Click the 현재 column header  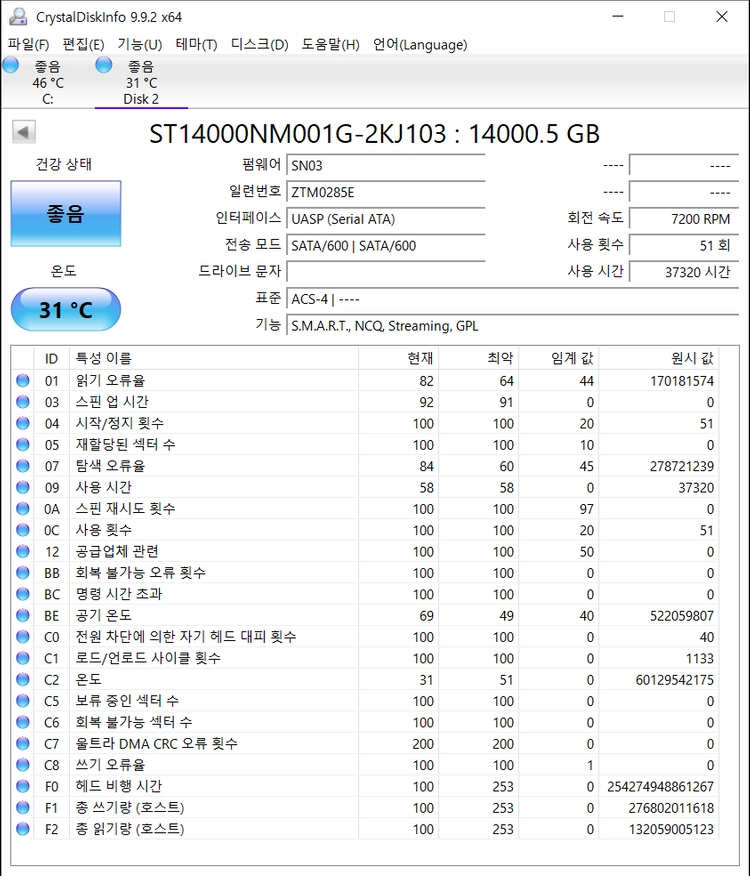(398, 358)
